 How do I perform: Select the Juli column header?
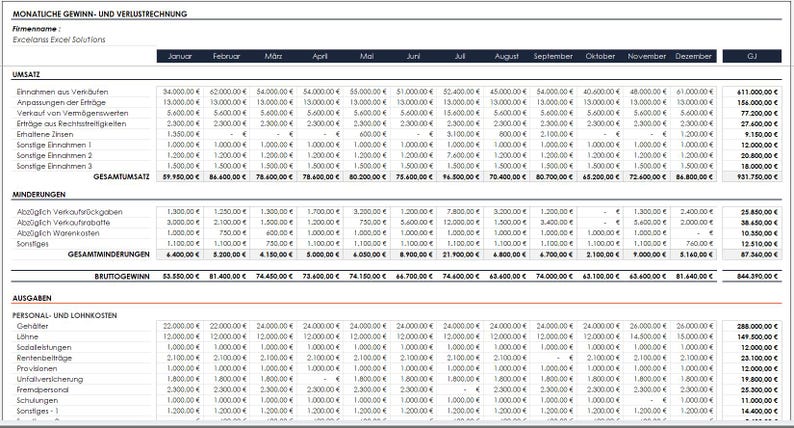coord(460,56)
